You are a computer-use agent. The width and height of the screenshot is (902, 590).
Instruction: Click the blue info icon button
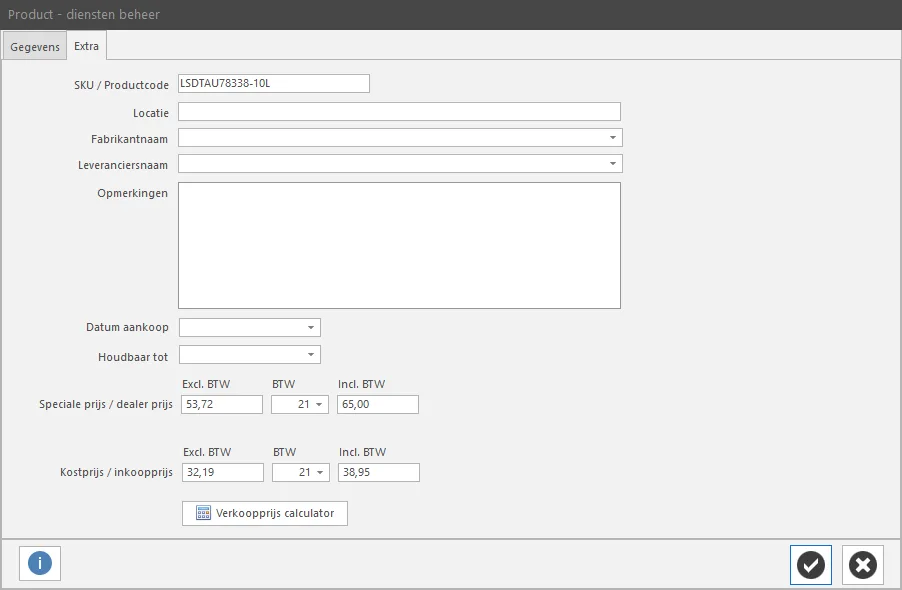[40, 563]
